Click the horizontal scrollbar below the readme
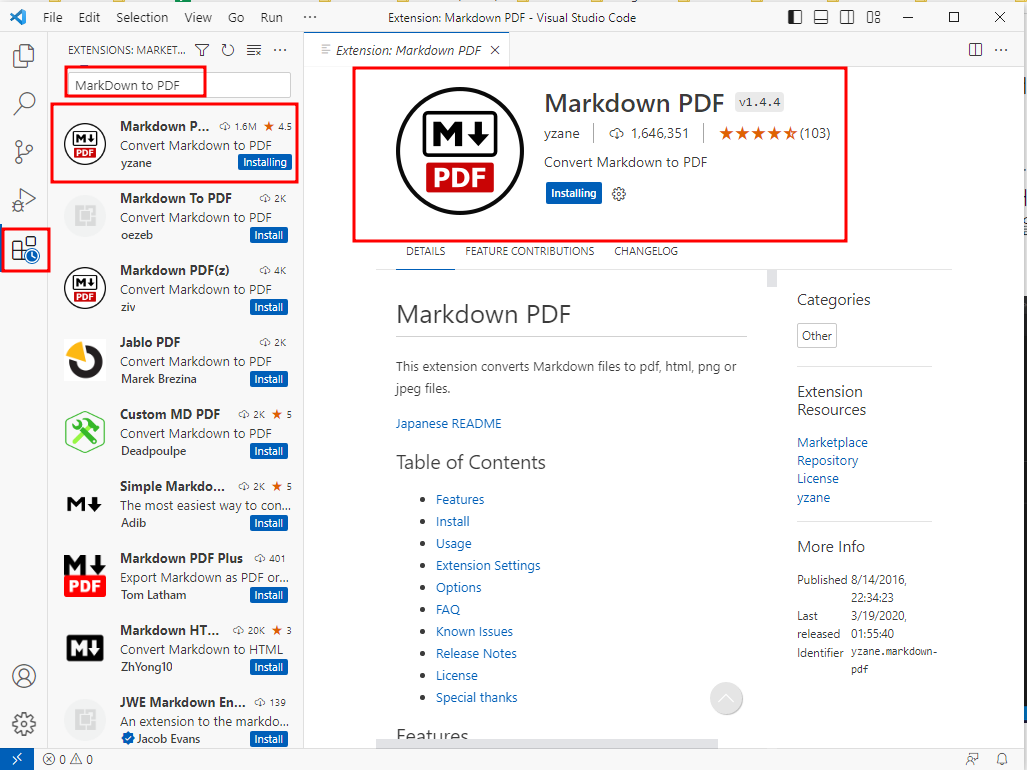This screenshot has height=770, width=1027. click(x=547, y=743)
